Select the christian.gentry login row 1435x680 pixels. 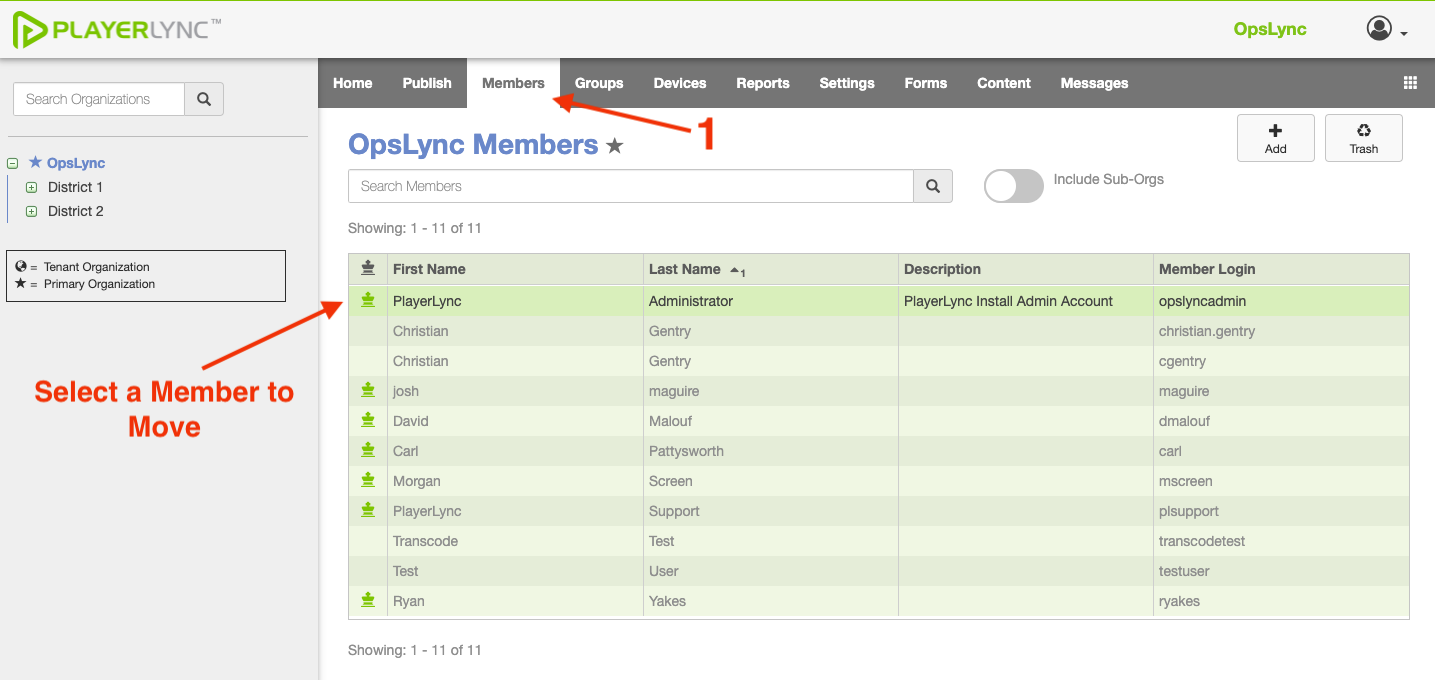[x=1281, y=331]
